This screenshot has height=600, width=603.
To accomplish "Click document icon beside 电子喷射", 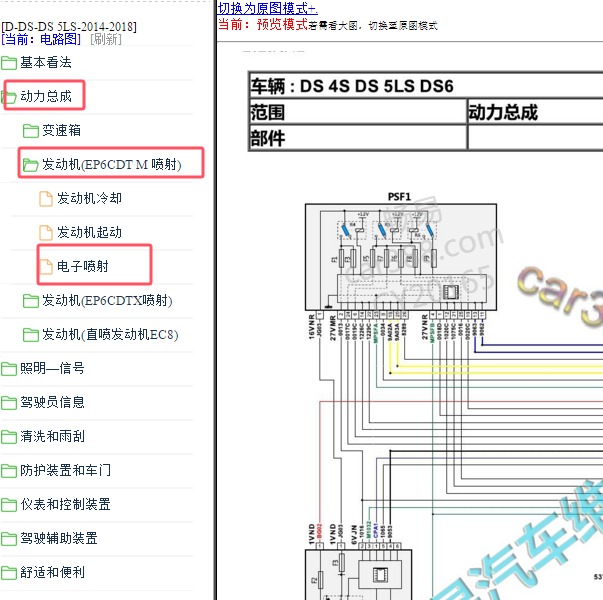I will (46, 267).
